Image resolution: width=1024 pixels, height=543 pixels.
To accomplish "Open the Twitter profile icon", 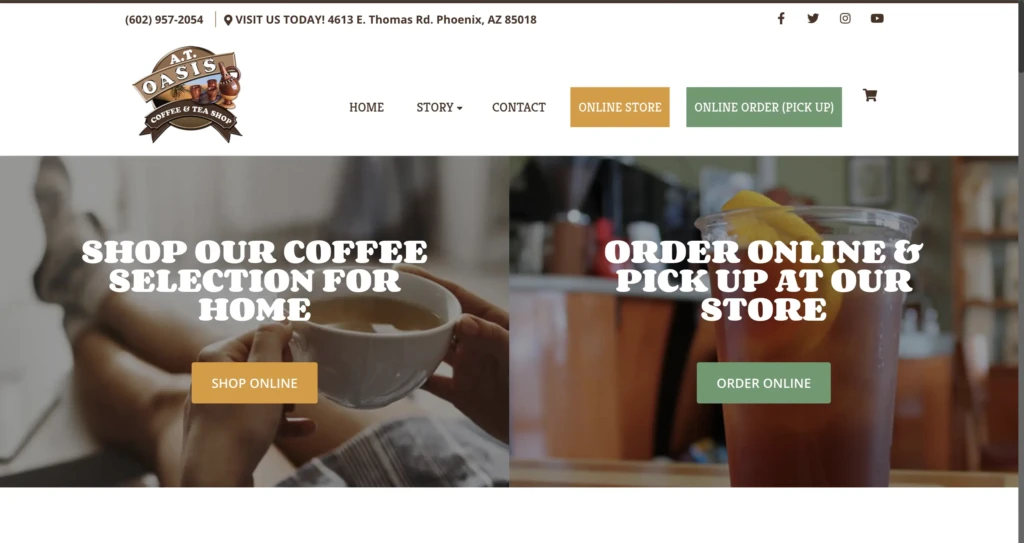I will (x=812, y=18).
